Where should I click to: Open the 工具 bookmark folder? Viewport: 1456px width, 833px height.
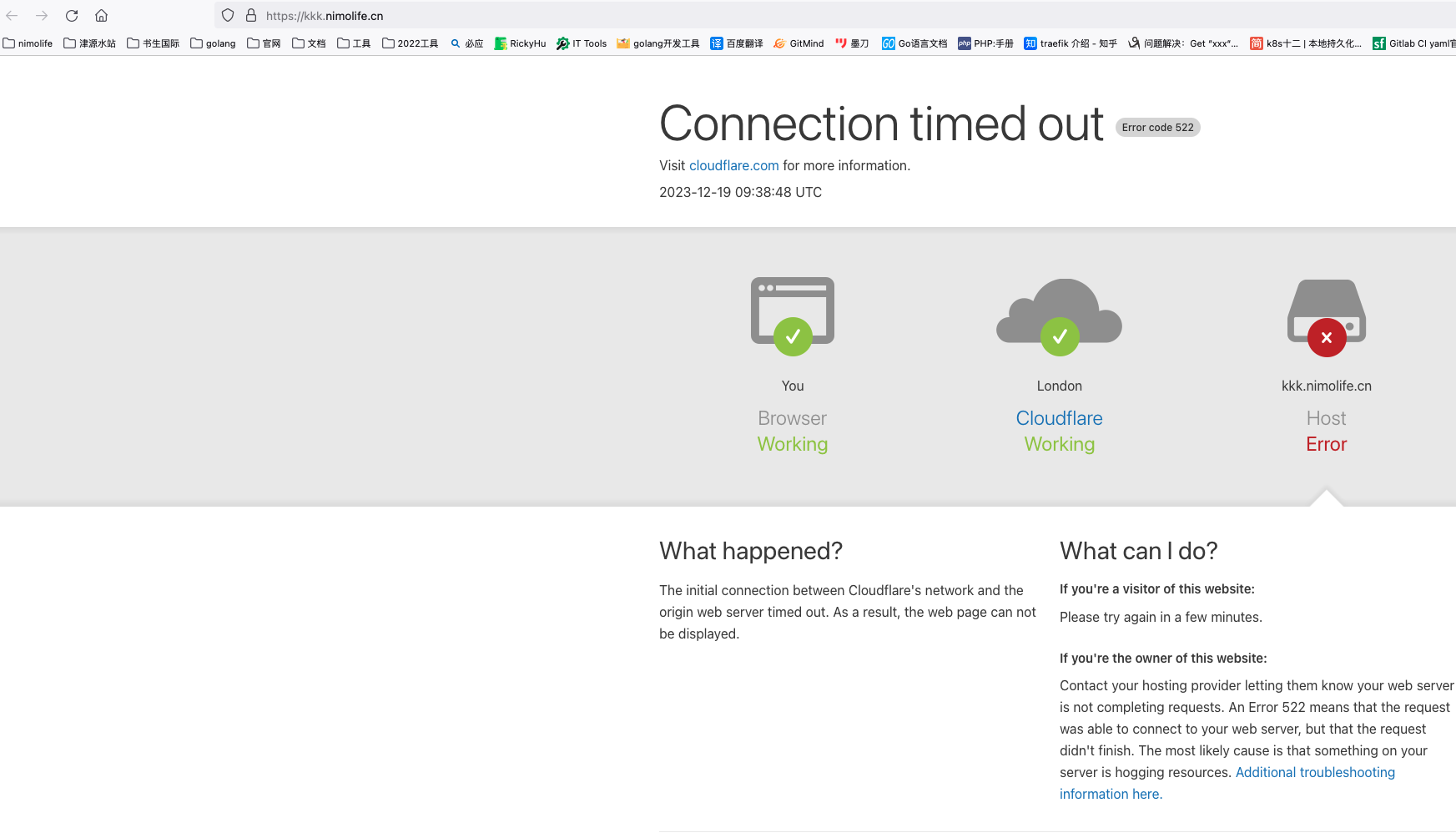click(354, 43)
